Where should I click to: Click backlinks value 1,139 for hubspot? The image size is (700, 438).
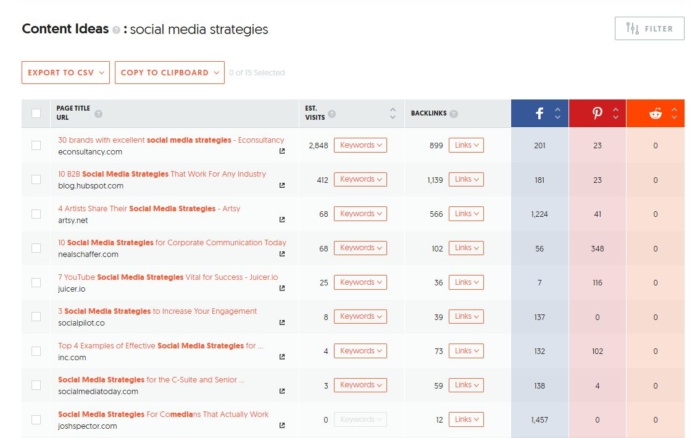[x=435, y=180]
